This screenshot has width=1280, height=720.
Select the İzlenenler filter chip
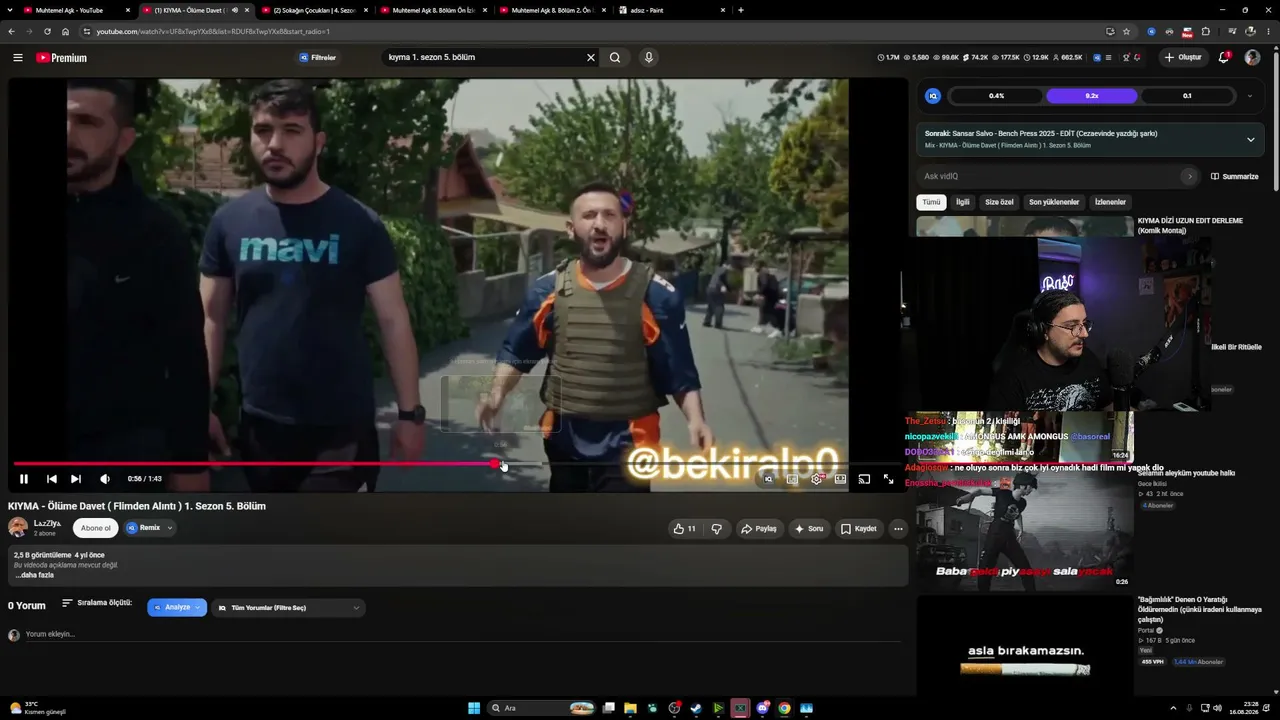point(1110,202)
